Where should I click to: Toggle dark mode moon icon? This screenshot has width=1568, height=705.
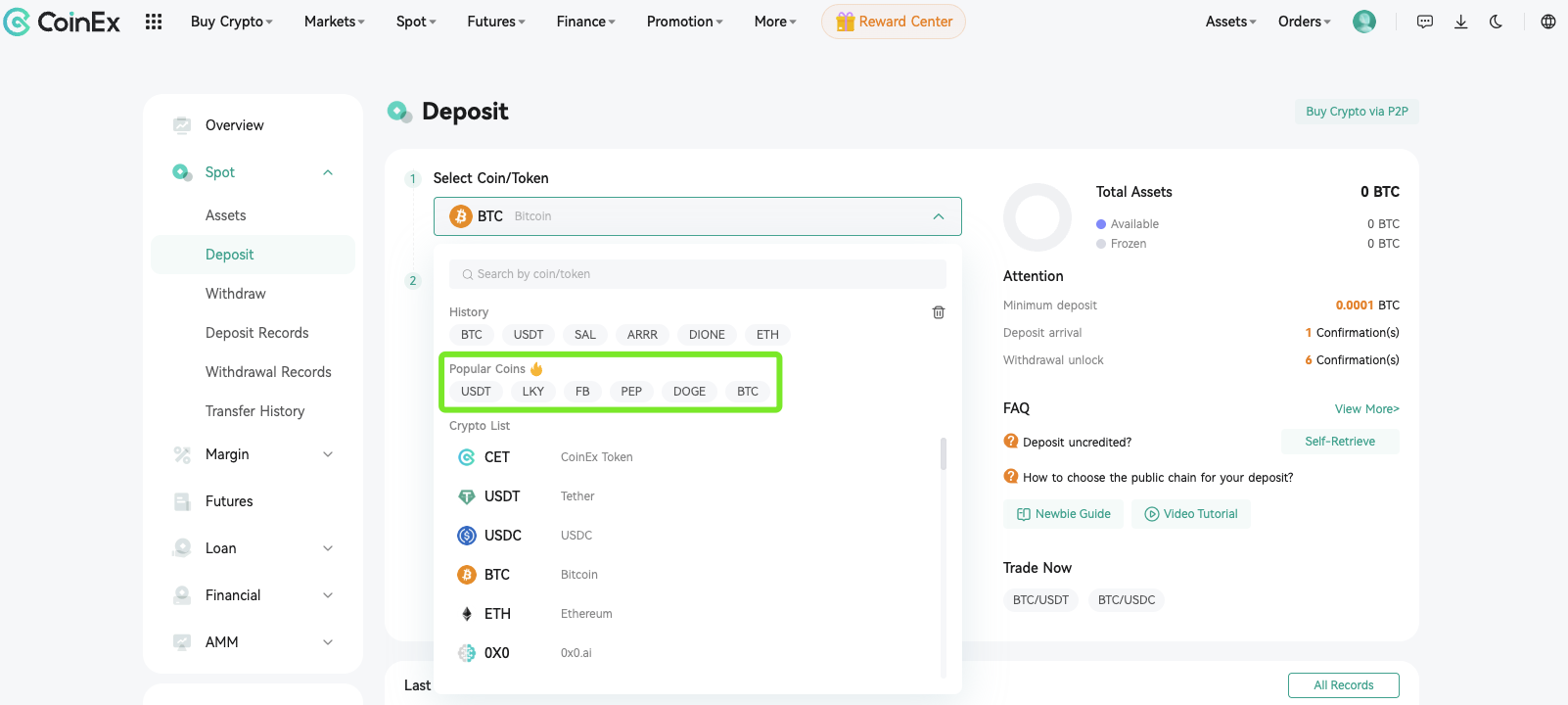1496,22
